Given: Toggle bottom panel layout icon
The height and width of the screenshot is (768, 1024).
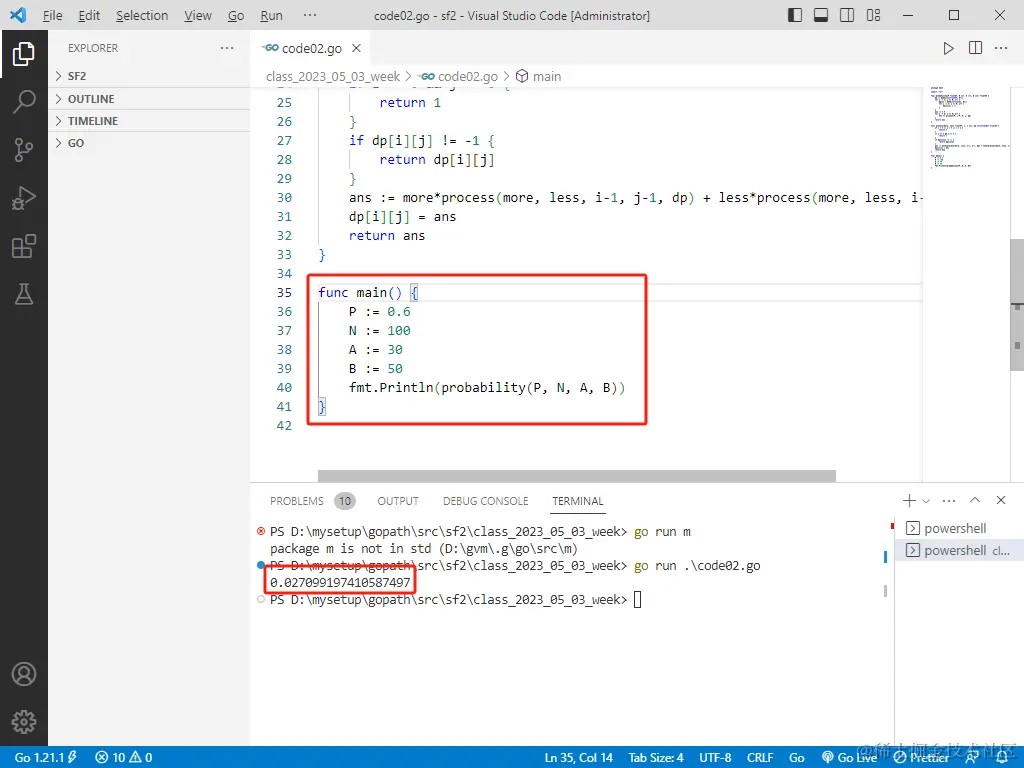Looking at the screenshot, I should click(x=821, y=15).
